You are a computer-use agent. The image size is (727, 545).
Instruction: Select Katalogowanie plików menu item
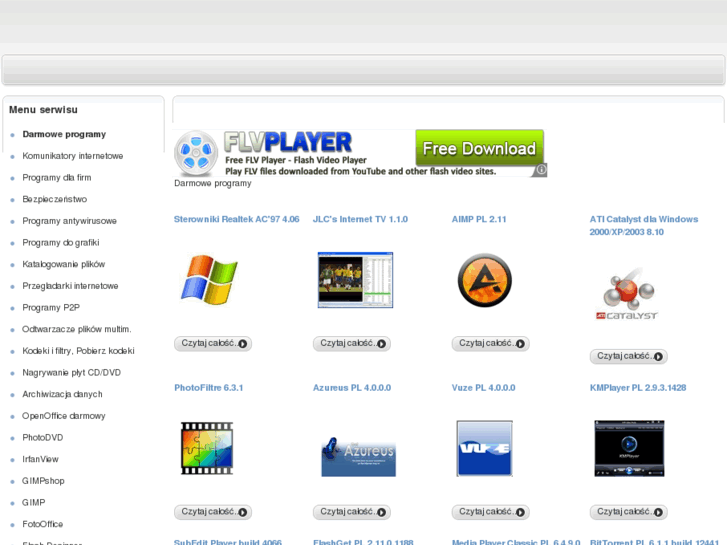point(64,264)
